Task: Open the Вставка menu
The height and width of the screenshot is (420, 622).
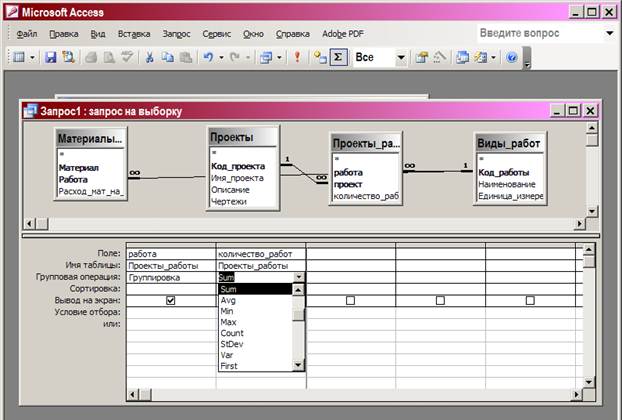Action: point(134,34)
